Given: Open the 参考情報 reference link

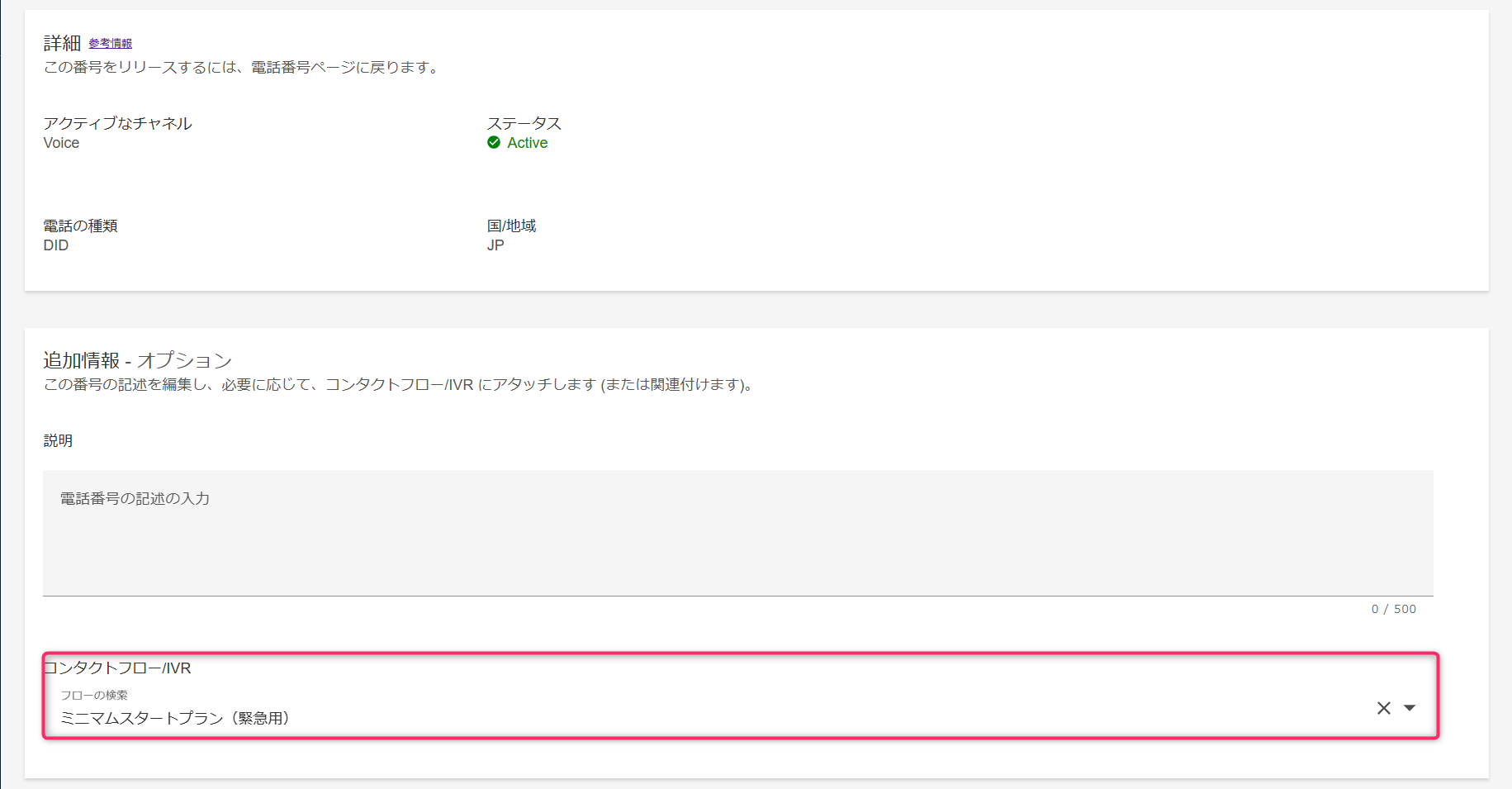Looking at the screenshot, I should (x=110, y=44).
